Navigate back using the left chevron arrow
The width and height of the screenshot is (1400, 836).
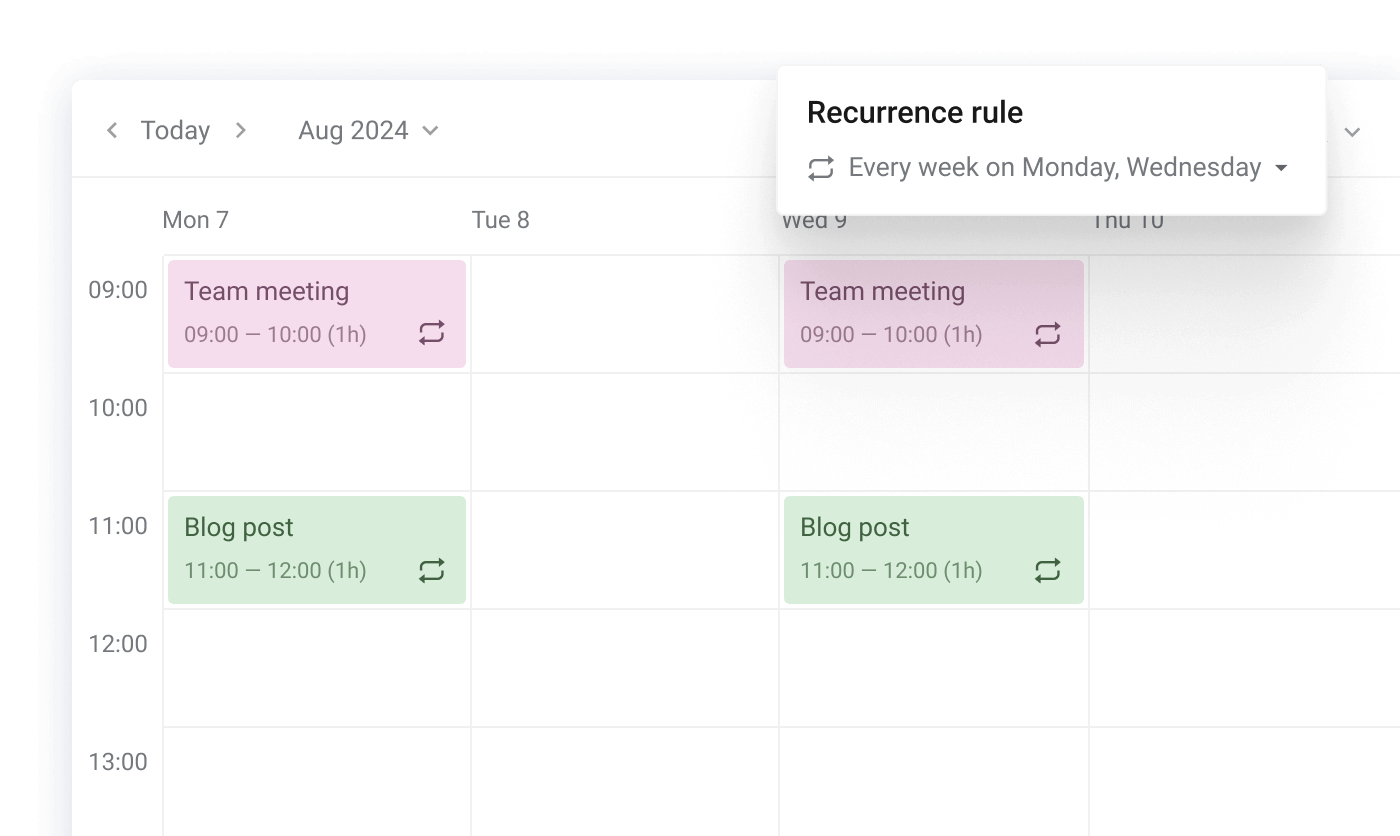(111, 130)
